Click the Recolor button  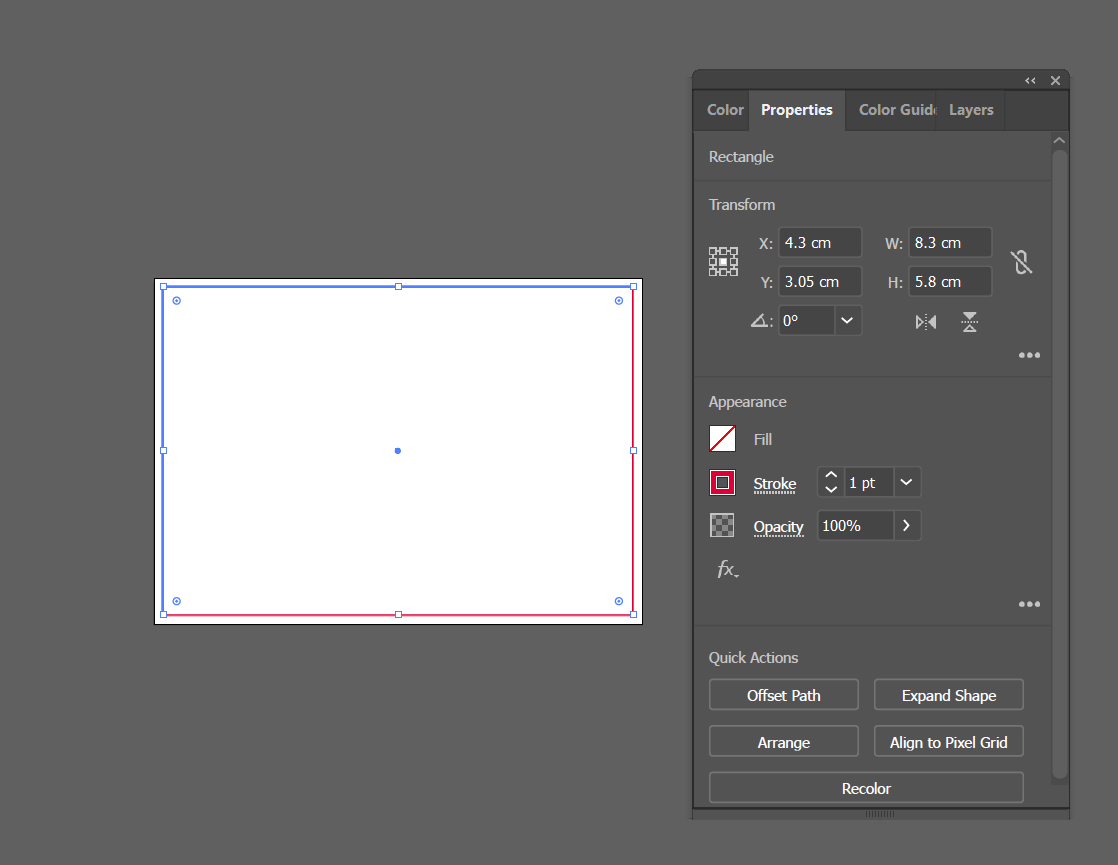(866, 788)
